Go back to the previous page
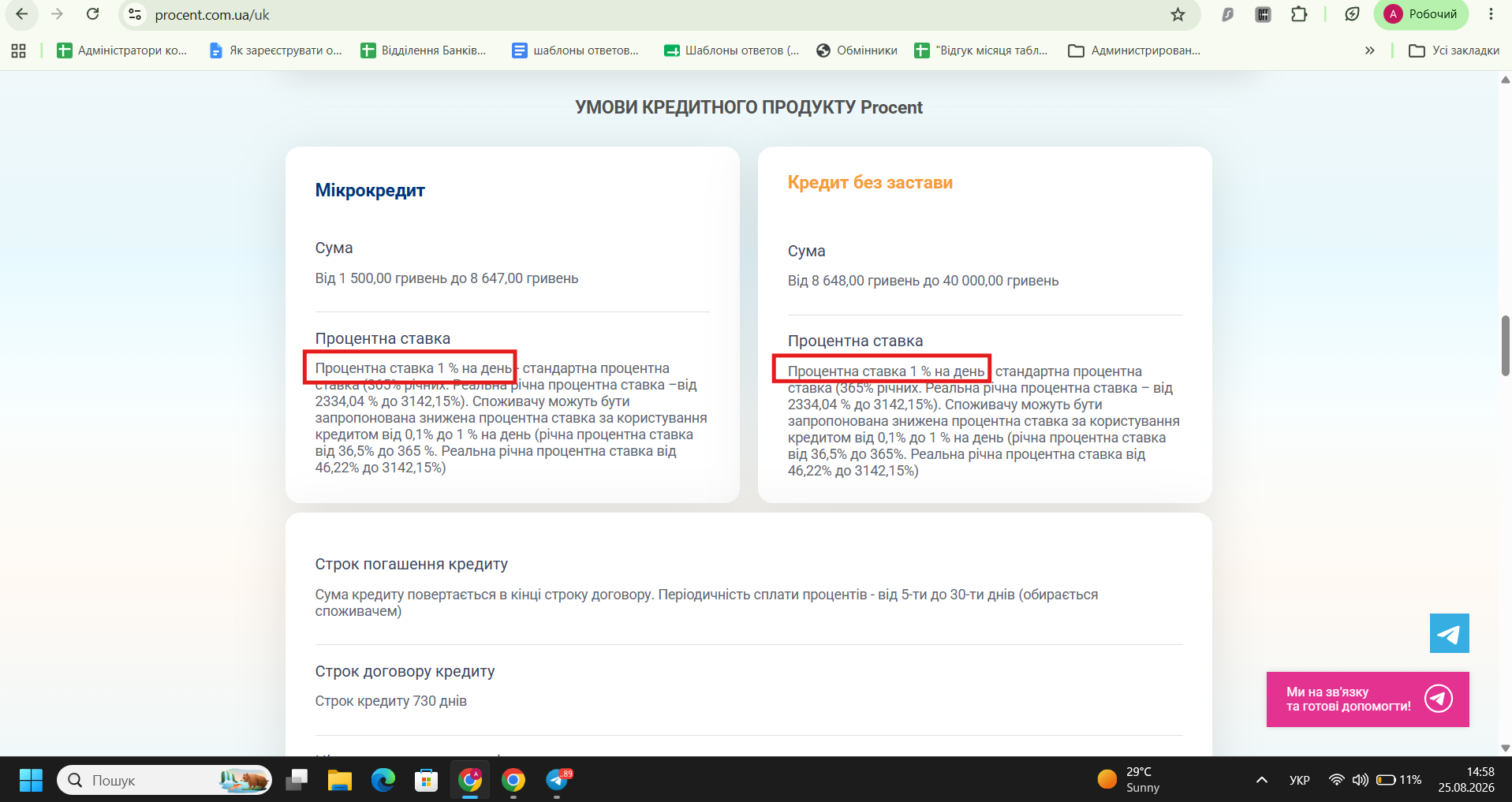The image size is (1512, 802). [21, 14]
